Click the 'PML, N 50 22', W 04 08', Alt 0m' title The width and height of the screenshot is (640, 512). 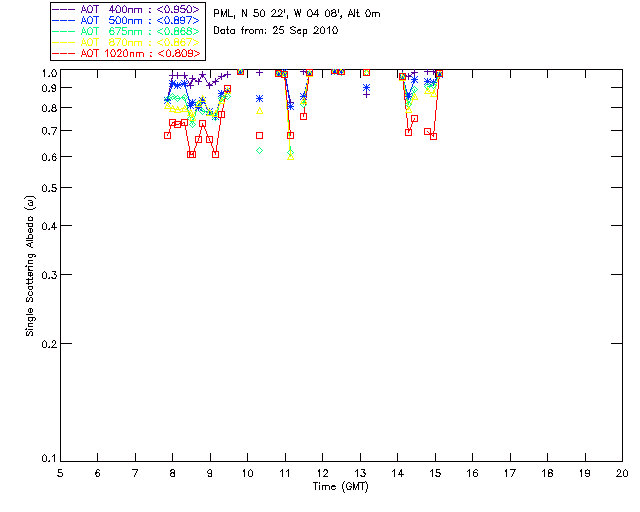tap(297, 13)
